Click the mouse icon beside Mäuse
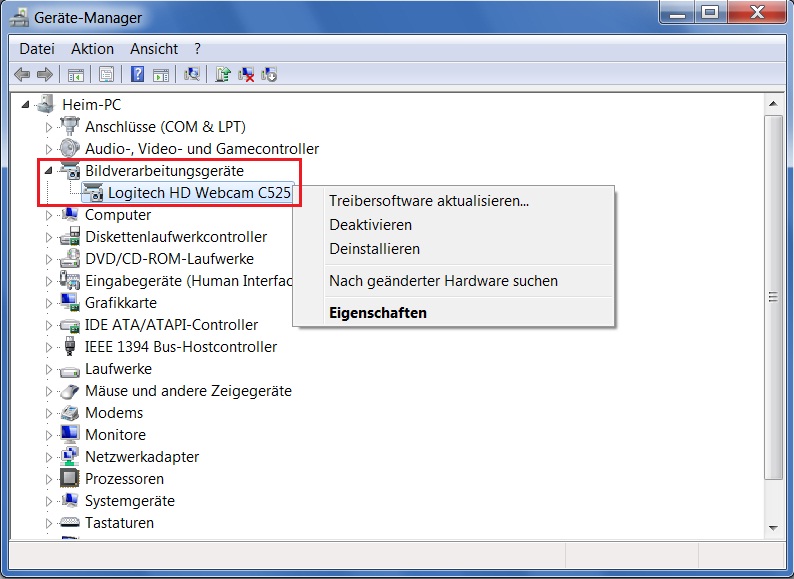The image size is (794, 579). pos(70,391)
